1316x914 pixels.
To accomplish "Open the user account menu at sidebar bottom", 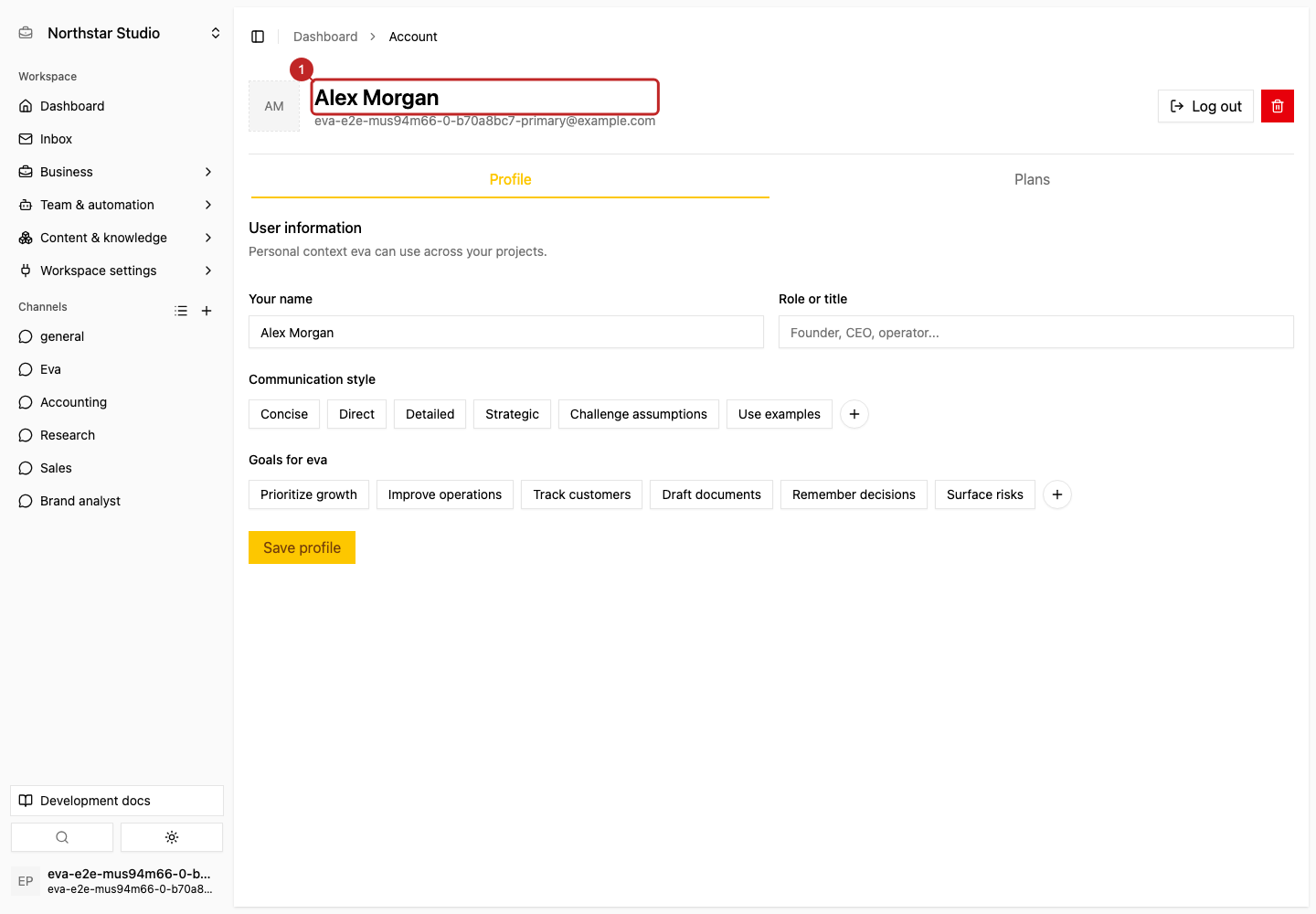I will coord(117,881).
